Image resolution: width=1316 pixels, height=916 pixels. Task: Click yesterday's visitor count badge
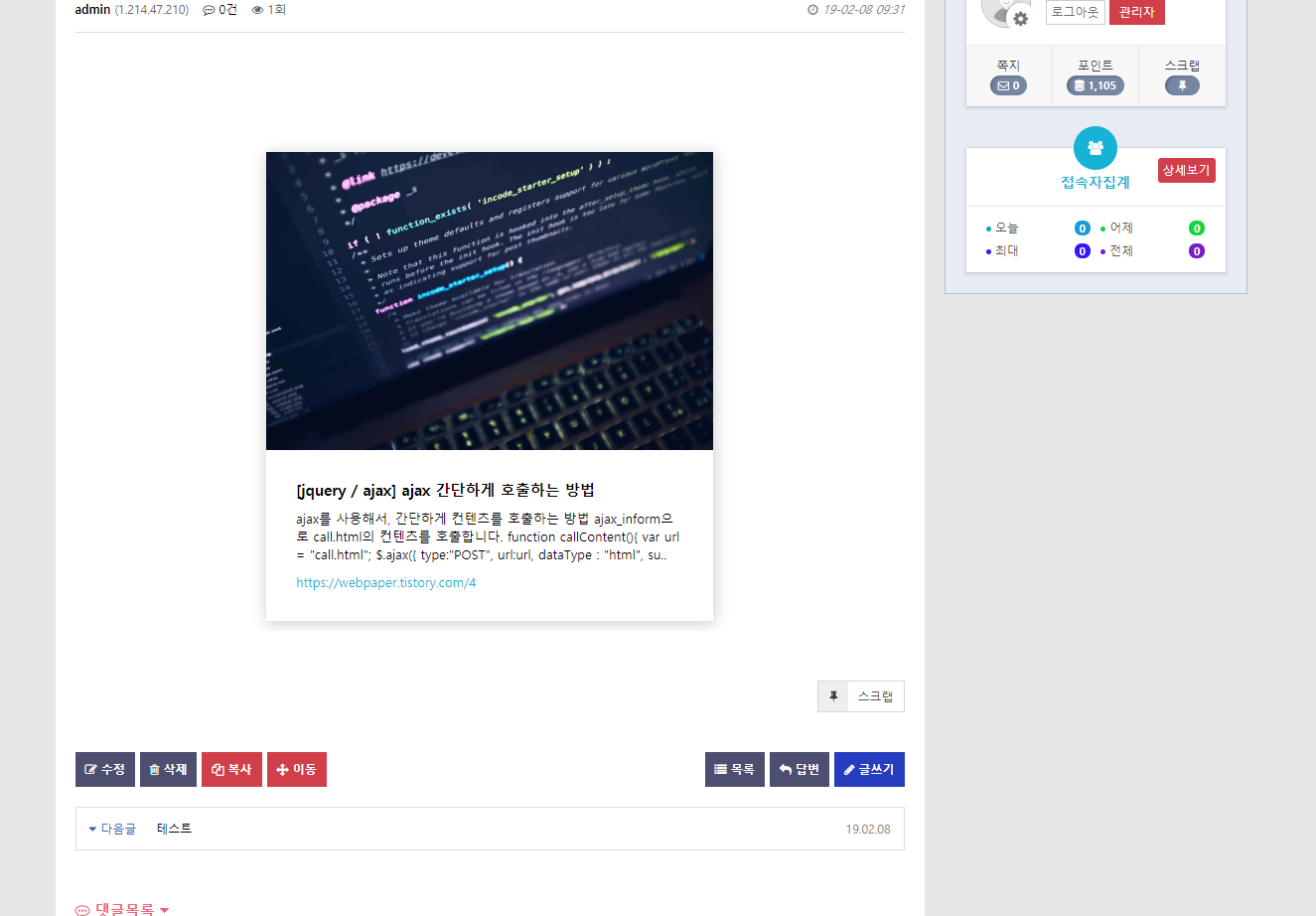(x=1197, y=229)
